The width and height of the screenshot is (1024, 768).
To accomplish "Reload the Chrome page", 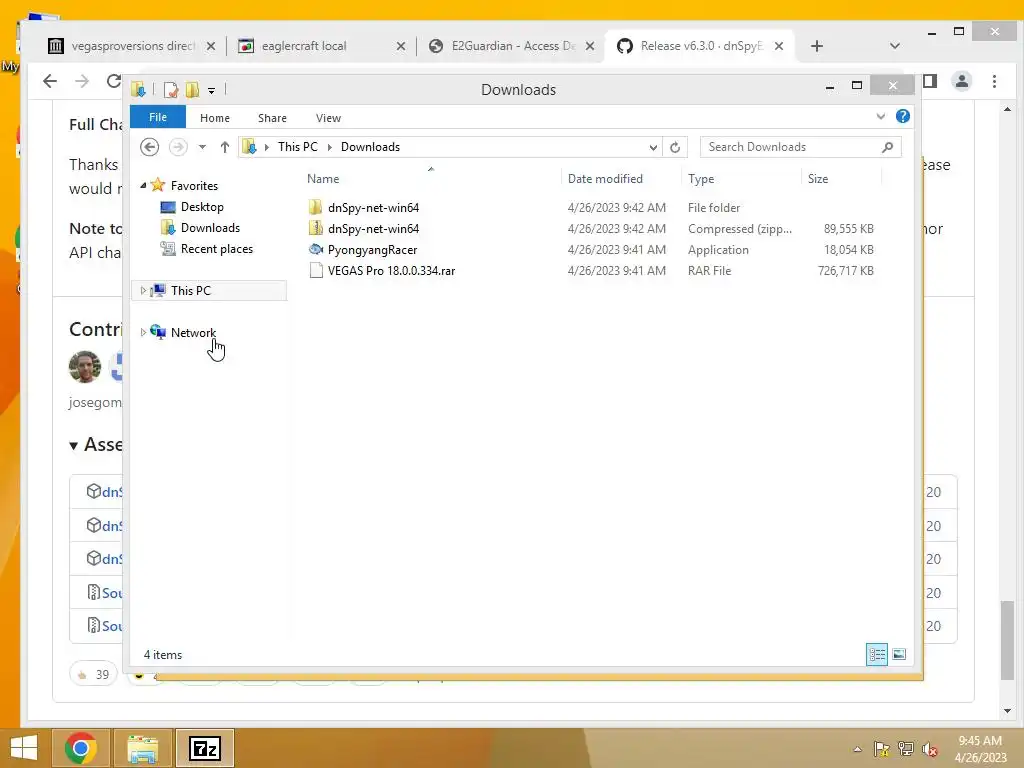I will [114, 81].
